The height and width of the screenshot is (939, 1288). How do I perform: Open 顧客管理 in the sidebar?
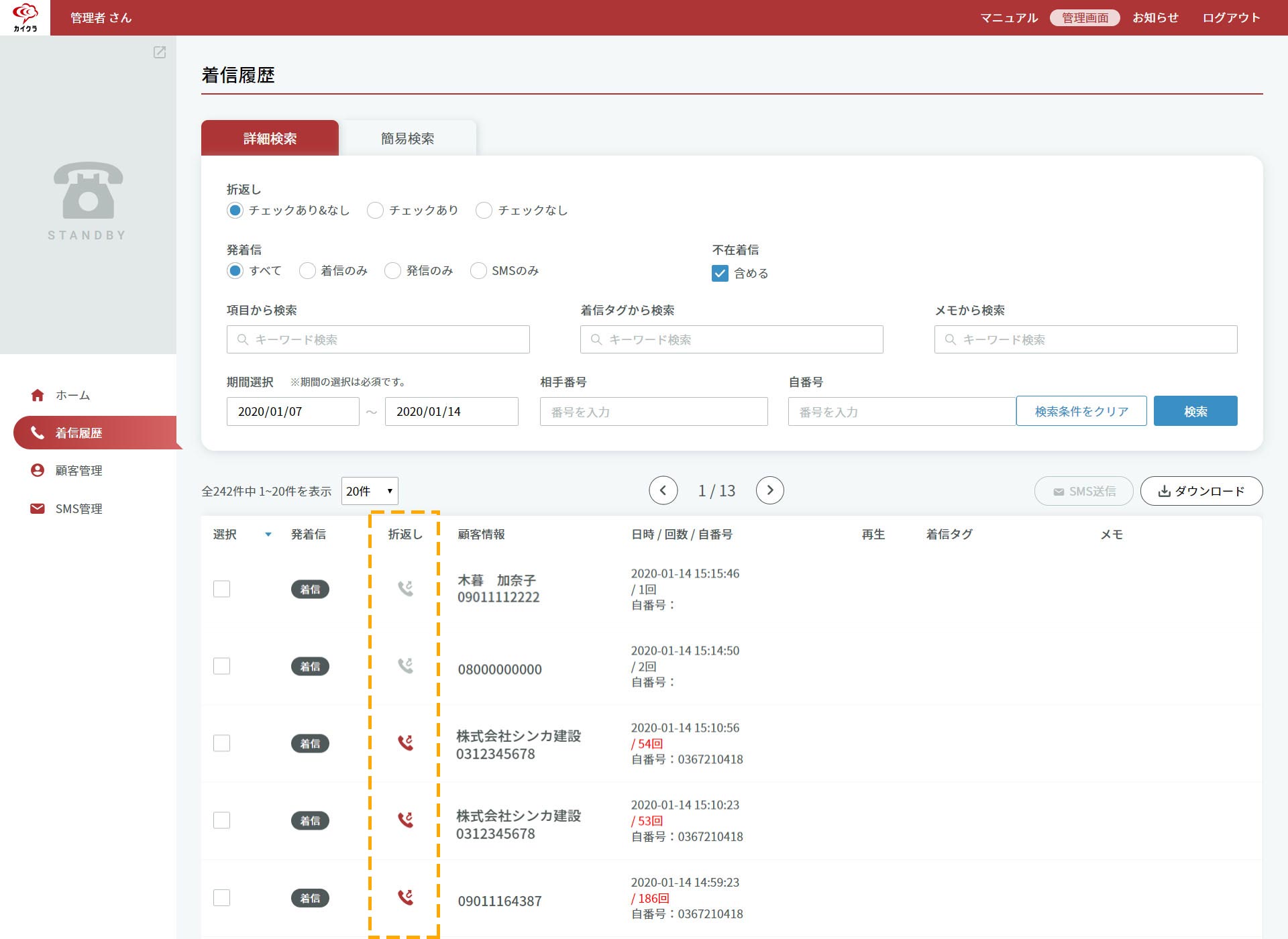coord(78,471)
